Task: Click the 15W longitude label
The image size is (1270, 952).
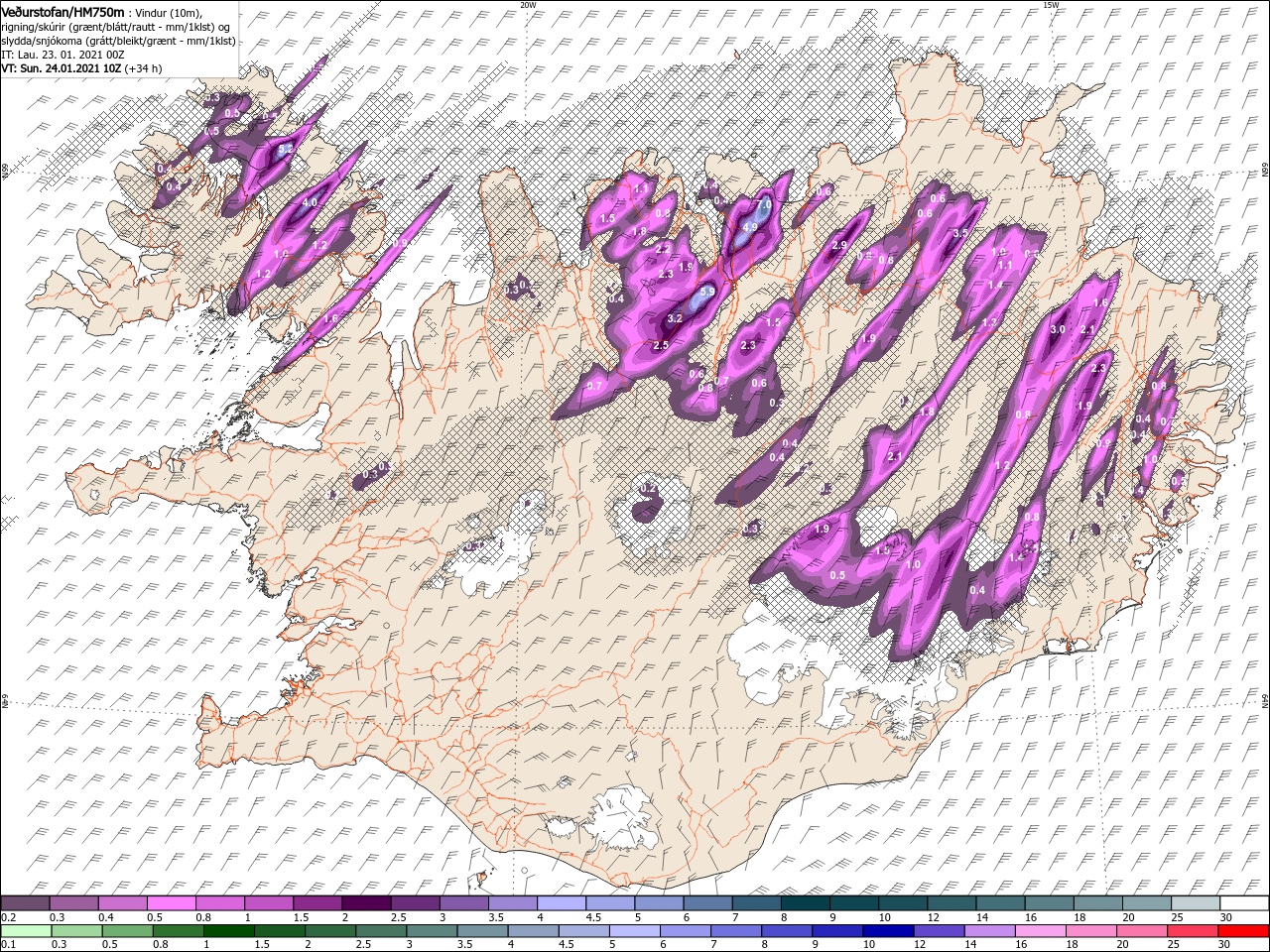Action: pos(1051,4)
